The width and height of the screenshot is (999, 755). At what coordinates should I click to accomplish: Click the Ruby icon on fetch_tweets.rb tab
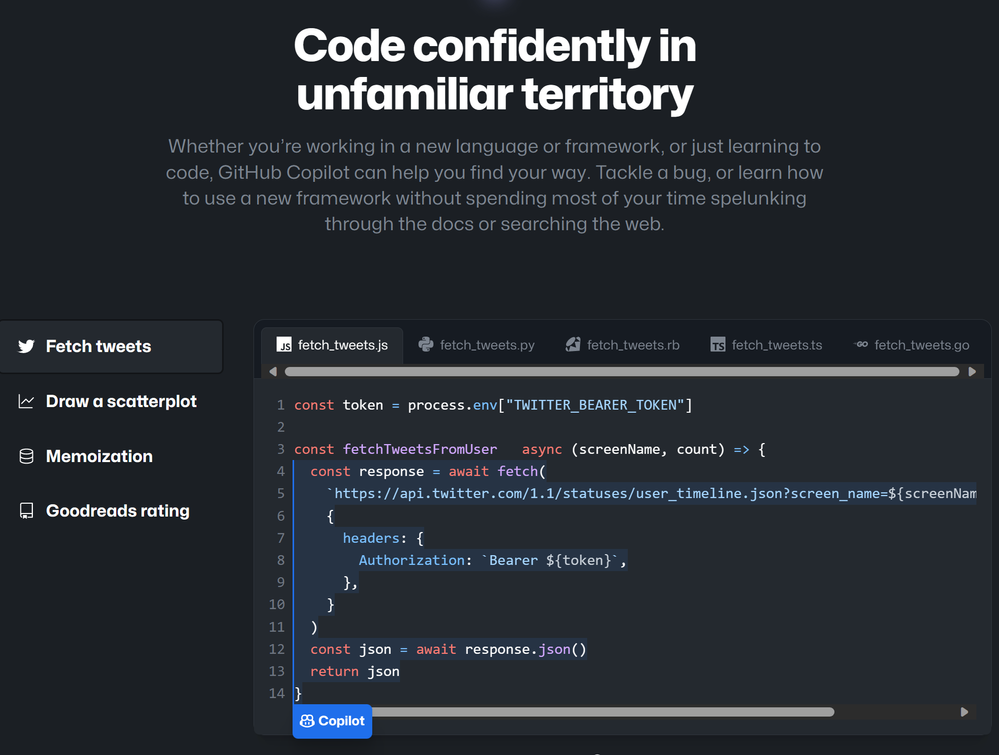[573, 345]
